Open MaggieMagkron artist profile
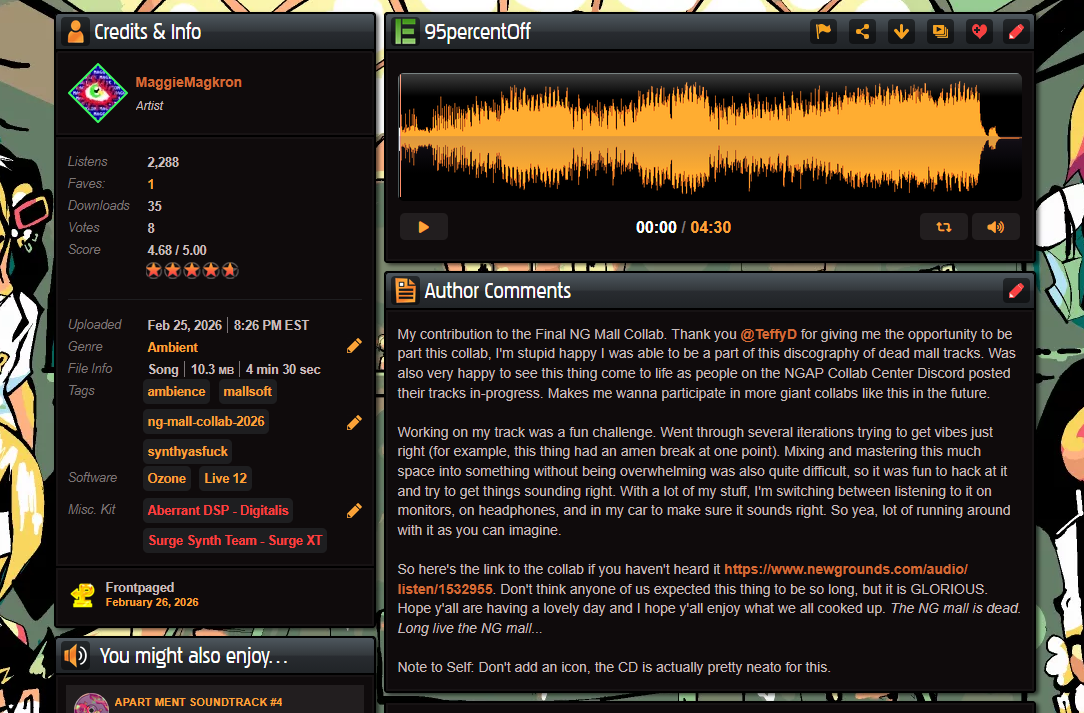The width and height of the screenshot is (1084, 713). click(188, 82)
